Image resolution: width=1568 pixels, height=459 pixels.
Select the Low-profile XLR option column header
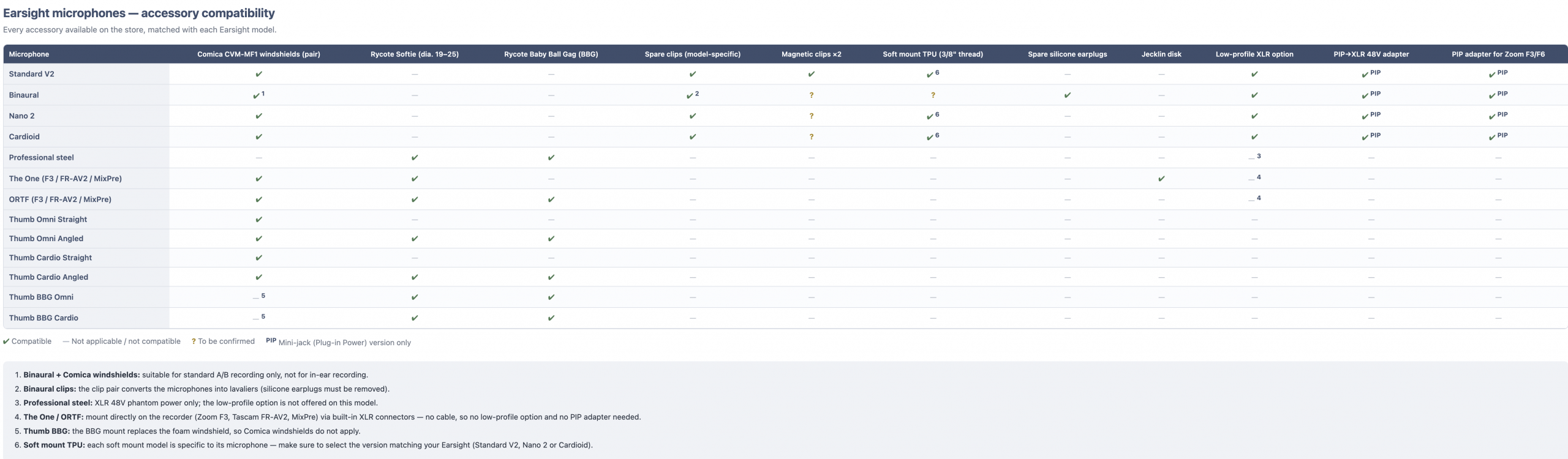point(1254,54)
